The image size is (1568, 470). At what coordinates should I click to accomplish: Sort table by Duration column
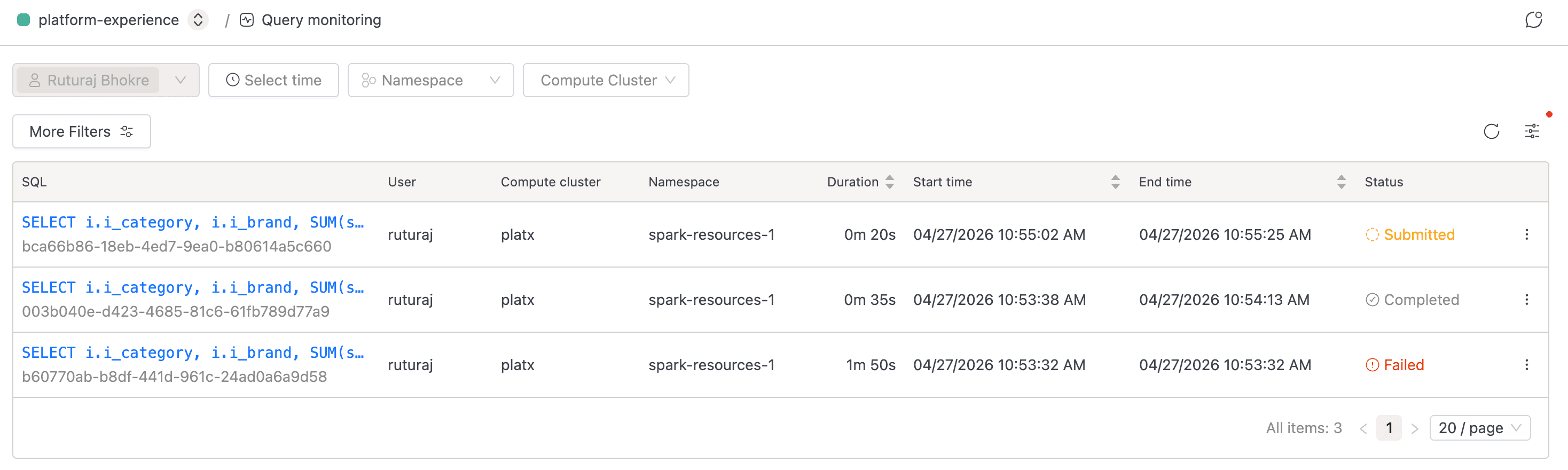[x=889, y=182]
